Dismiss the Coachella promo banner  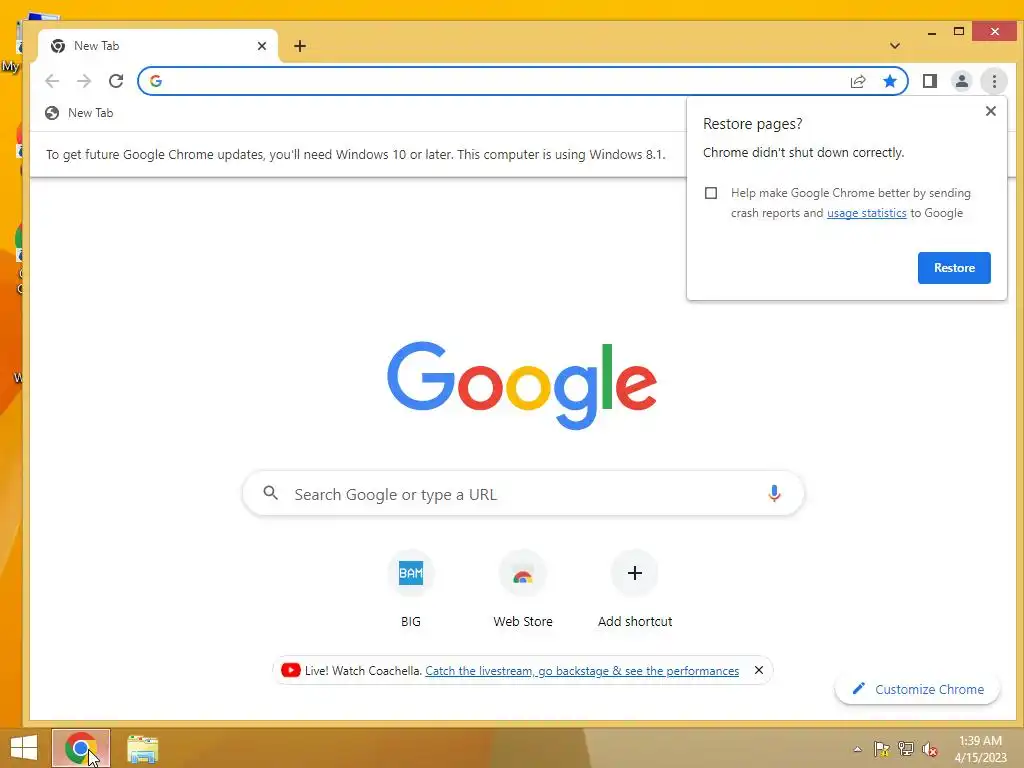(758, 670)
